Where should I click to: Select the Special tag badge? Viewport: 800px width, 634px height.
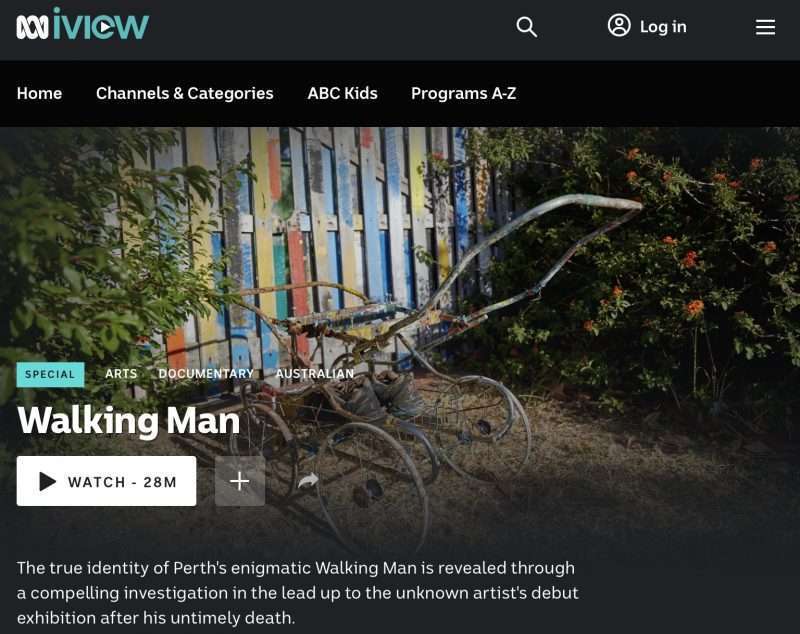pos(51,374)
